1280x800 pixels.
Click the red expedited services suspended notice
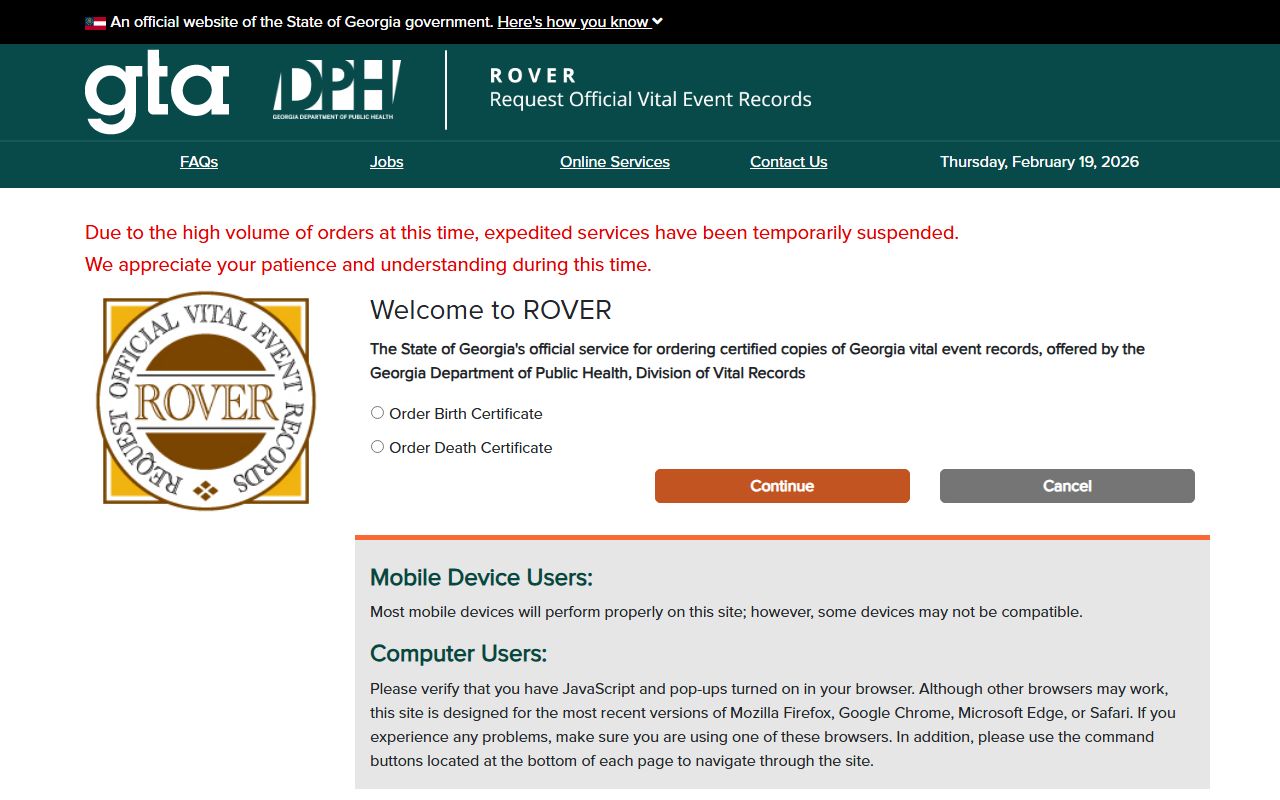click(522, 233)
